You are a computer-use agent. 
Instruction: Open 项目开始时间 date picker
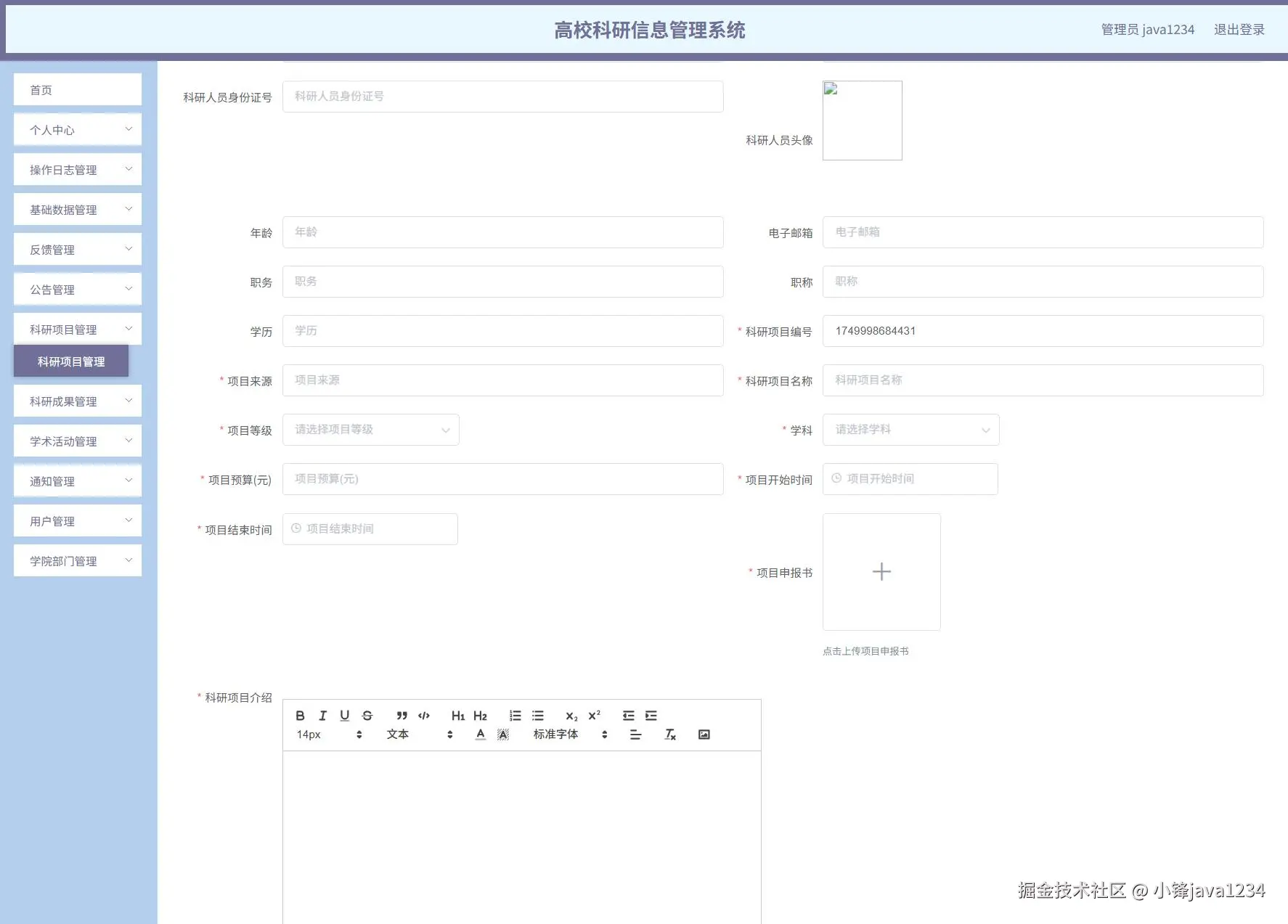pos(910,479)
